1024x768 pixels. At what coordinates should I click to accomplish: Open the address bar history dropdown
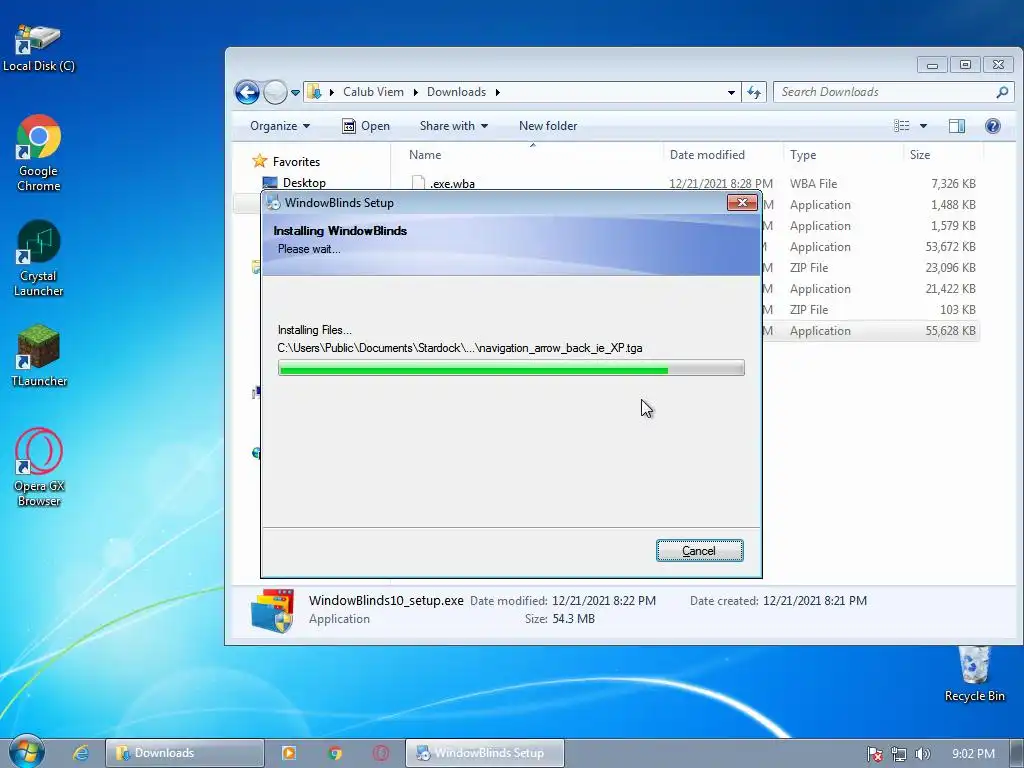(731, 92)
